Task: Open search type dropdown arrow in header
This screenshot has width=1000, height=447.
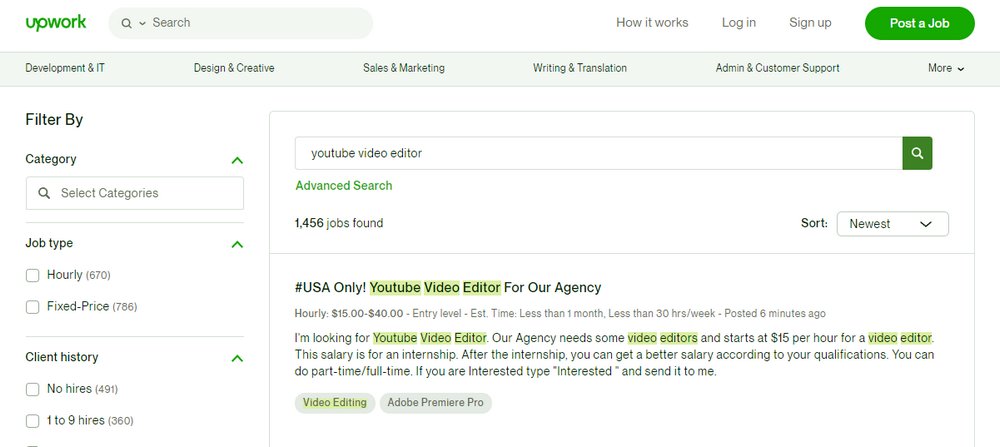Action: (x=142, y=24)
